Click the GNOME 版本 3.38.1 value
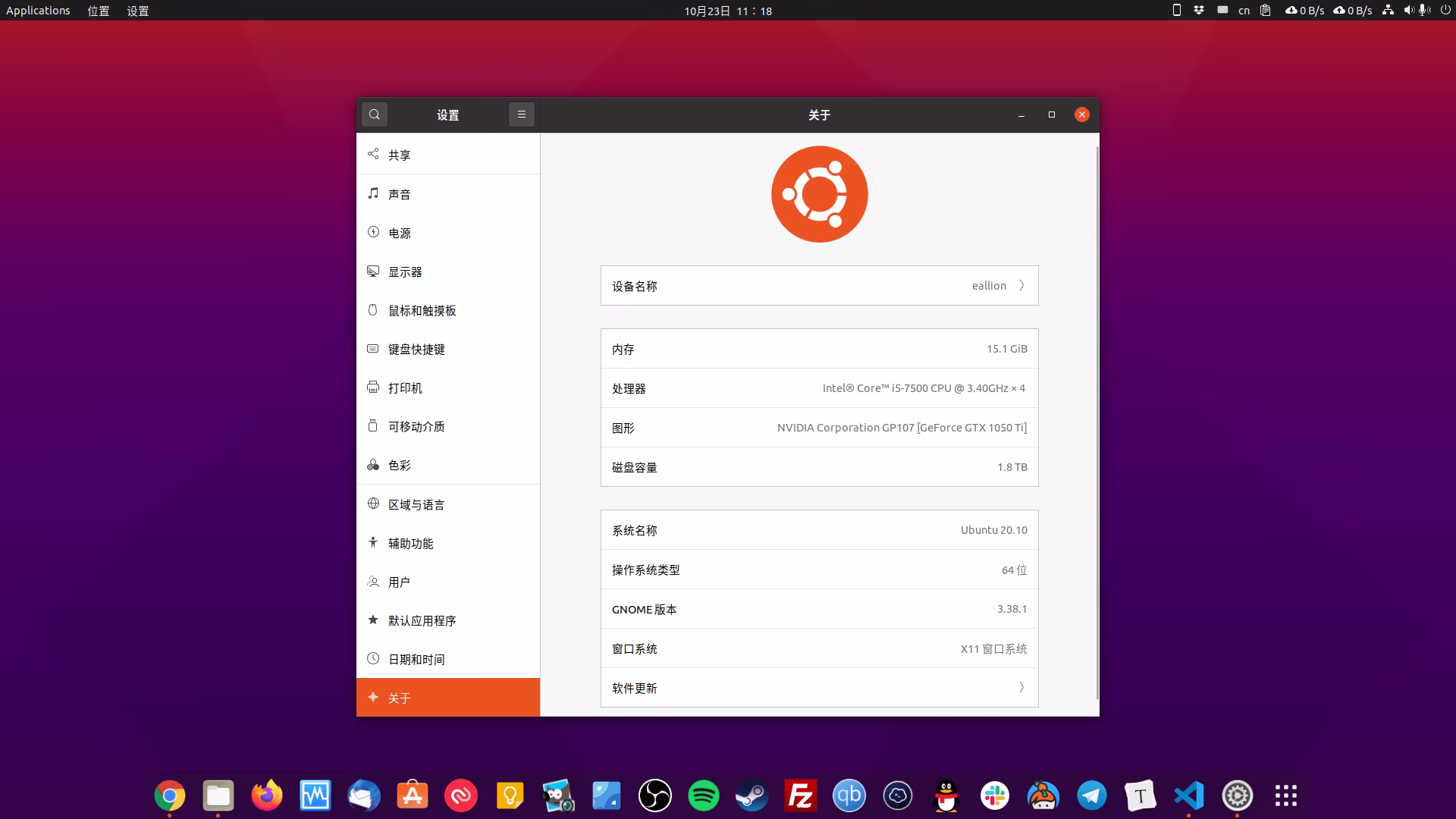Viewport: 1456px width, 819px height. click(x=1012, y=609)
